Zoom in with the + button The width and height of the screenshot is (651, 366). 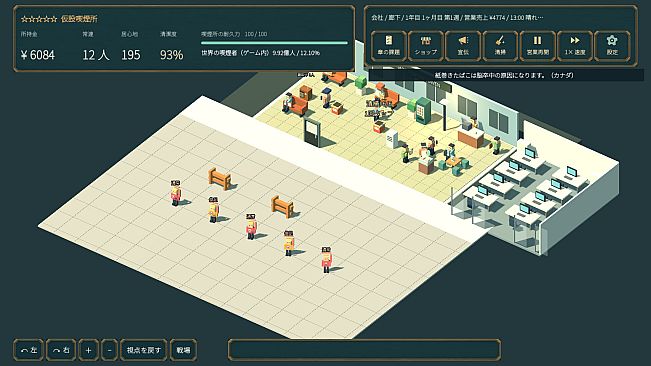(88, 350)
